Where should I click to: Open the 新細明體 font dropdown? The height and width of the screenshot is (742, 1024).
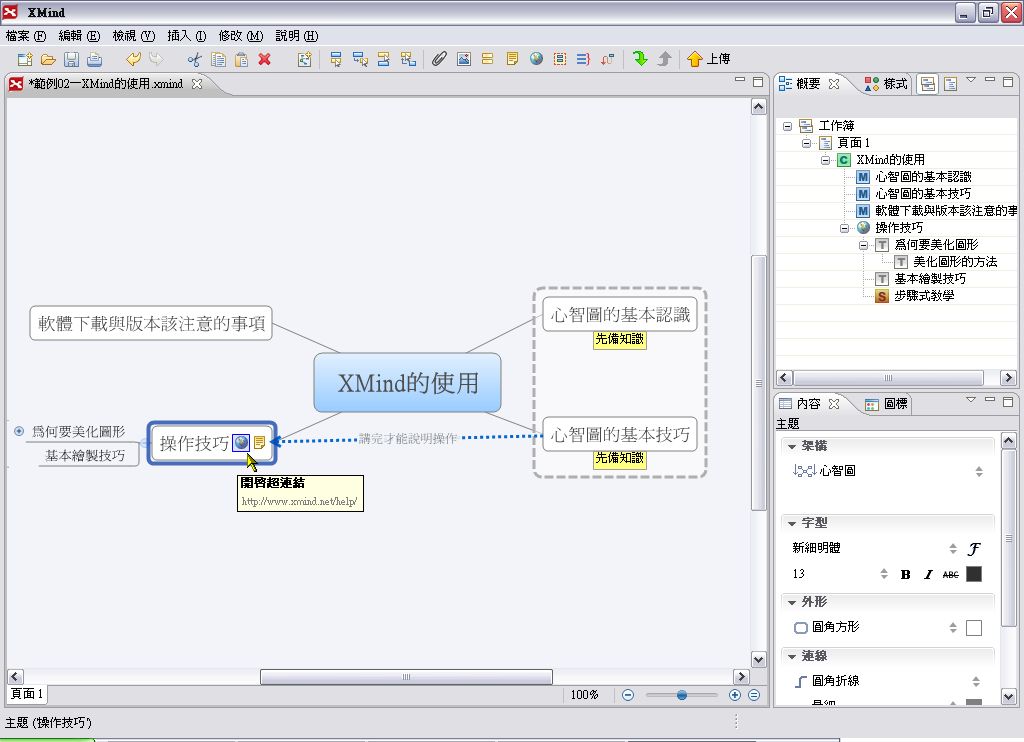pyautogui.click(x=953, y=548)
